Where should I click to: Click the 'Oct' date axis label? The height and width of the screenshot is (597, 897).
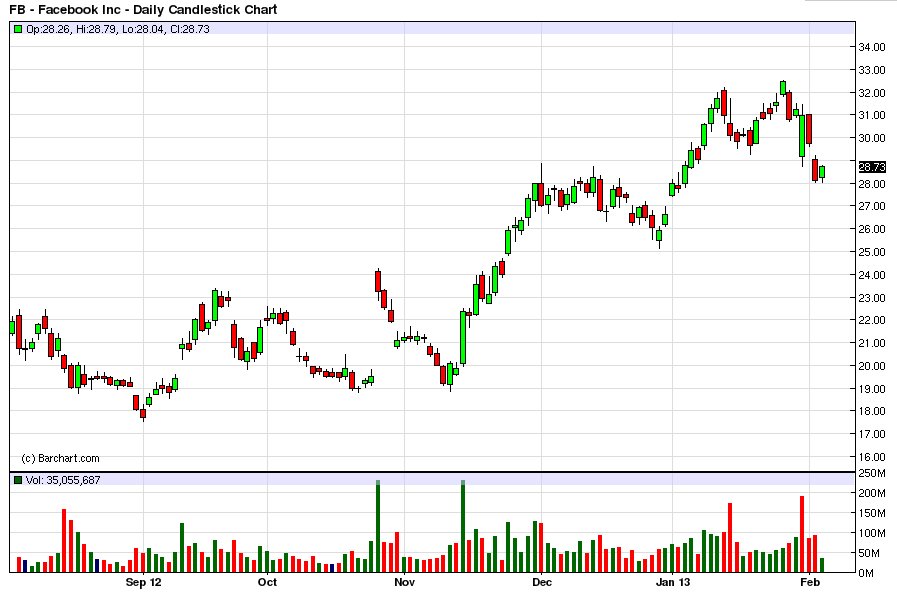(267, 583)
